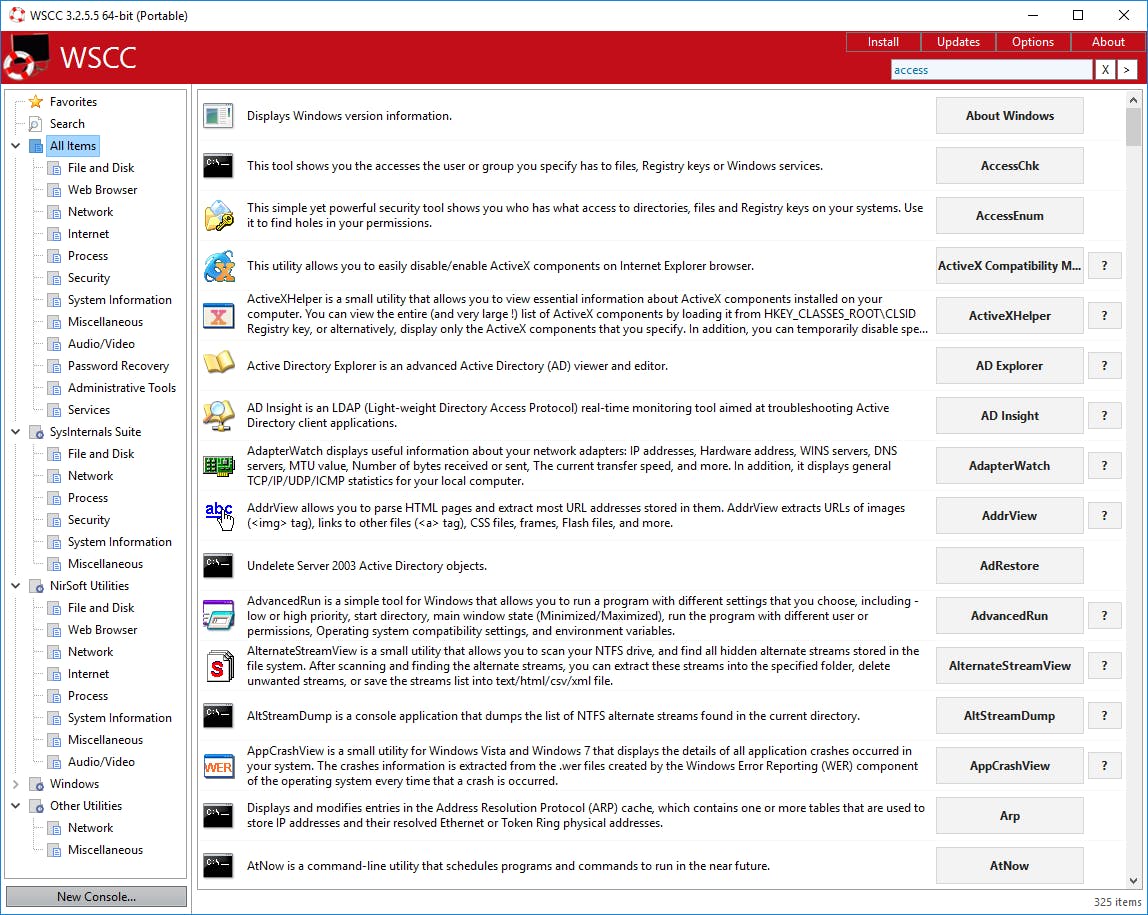Screen dimensions: 1148x915
Task: Launch the Arp tool
Action: [x=1010, y=816]
